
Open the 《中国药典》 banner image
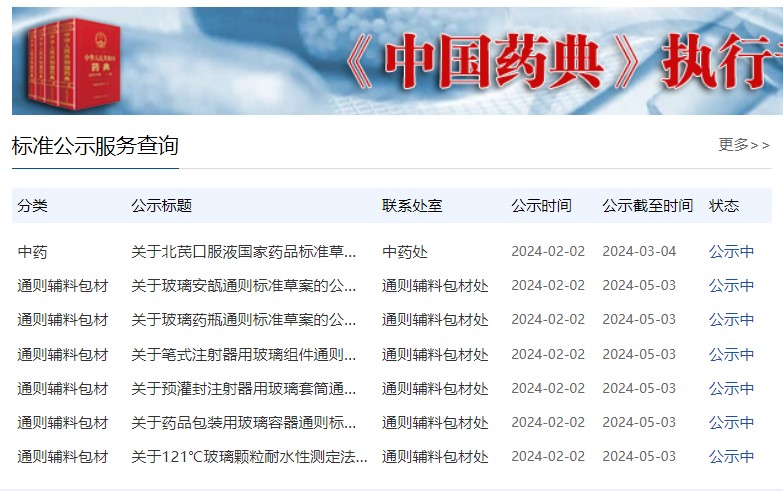397,61
